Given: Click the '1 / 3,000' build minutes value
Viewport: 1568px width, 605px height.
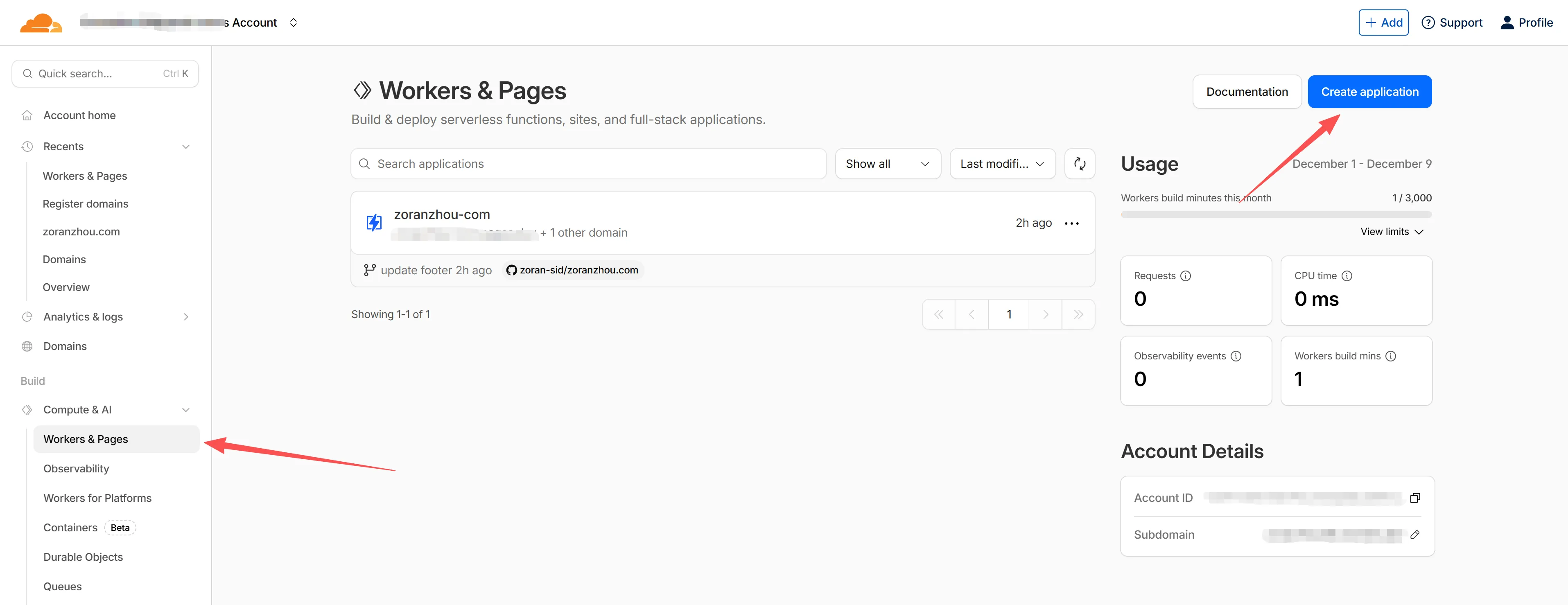Looking at the screenshot, I should click(1412, 199).
